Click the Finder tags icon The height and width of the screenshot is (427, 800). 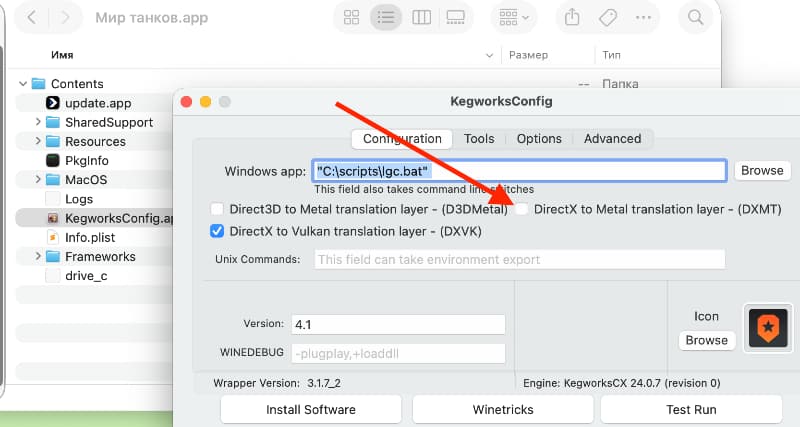[608, 18]
